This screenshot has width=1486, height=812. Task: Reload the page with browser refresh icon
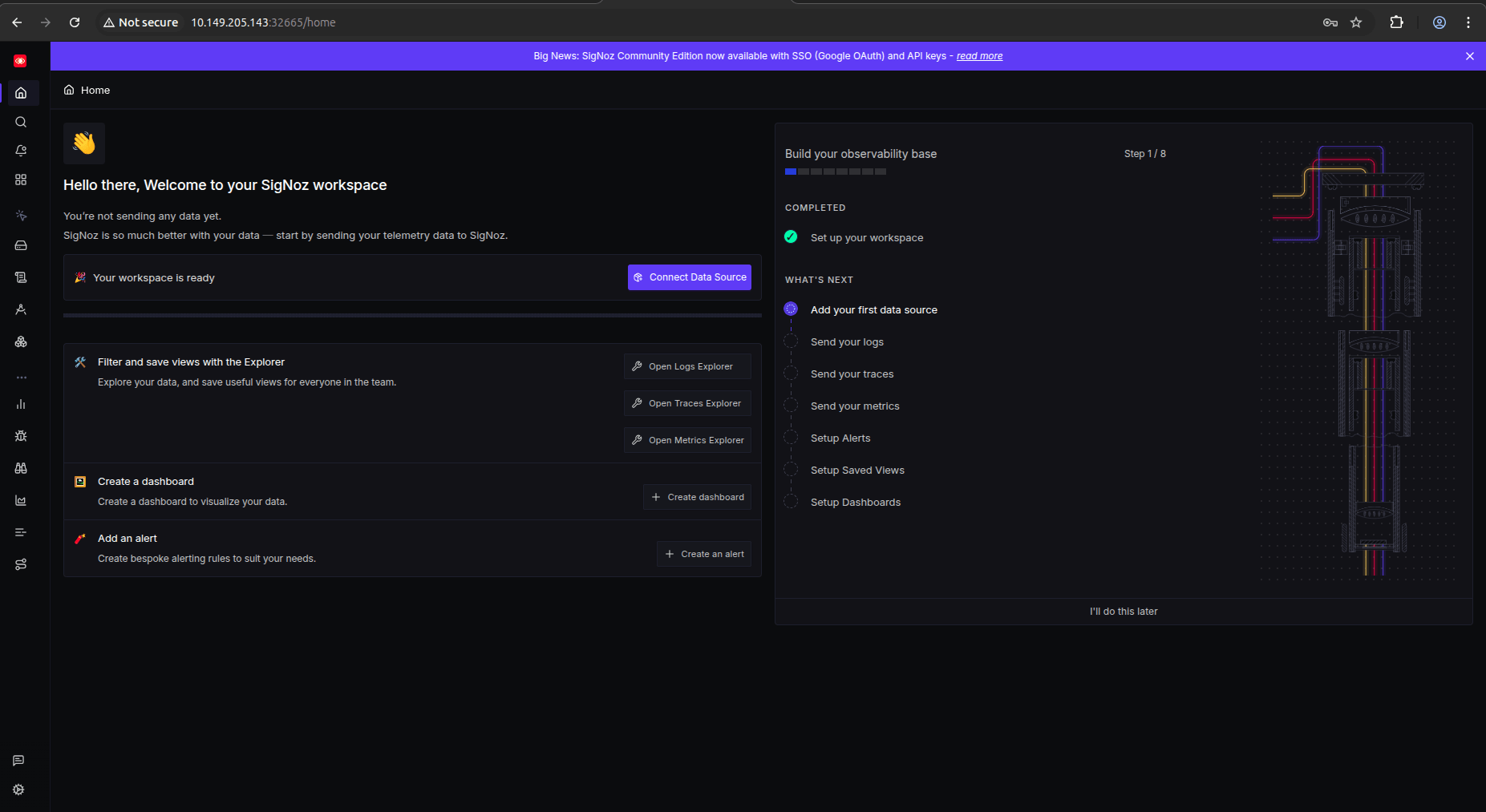pyautogui.click(x=75, y=22)
